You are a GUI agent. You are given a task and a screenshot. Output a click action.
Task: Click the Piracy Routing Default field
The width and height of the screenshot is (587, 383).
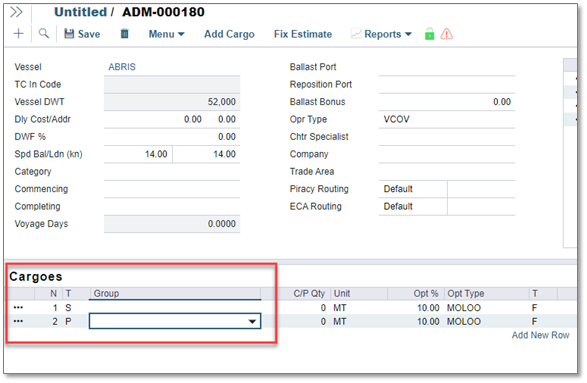(413, 189)
